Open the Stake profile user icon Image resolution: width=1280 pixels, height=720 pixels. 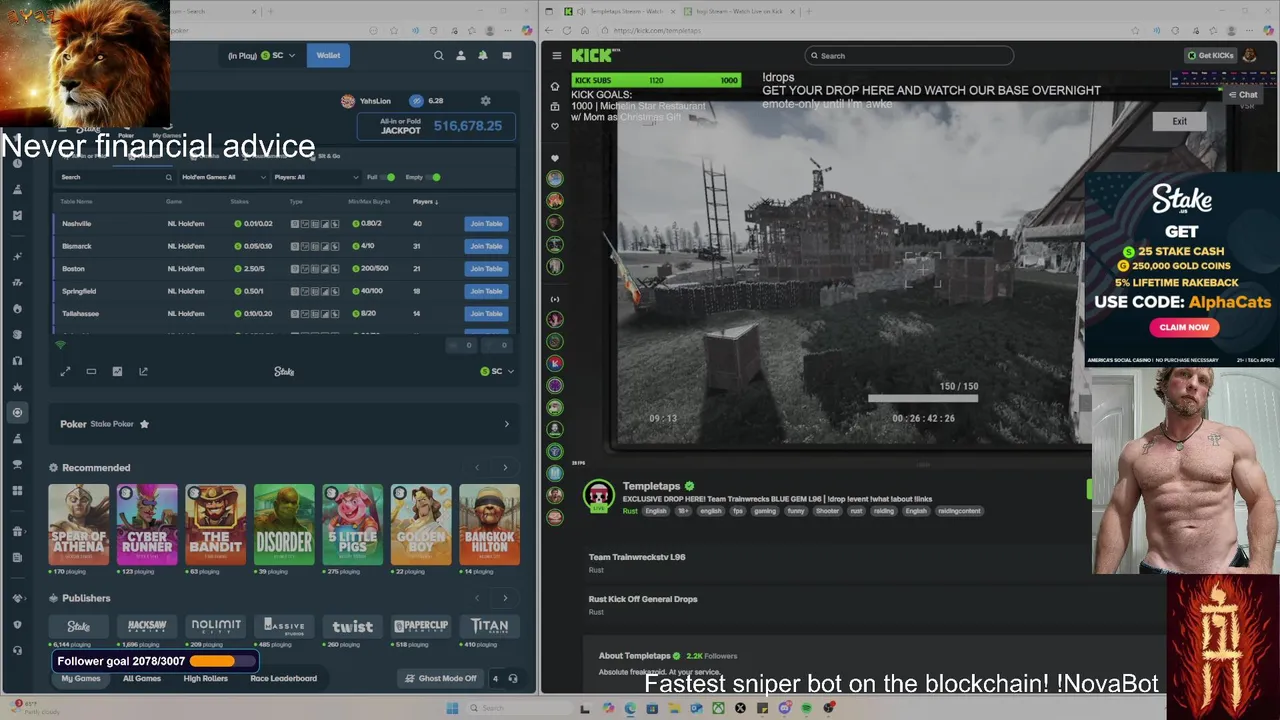461,56
